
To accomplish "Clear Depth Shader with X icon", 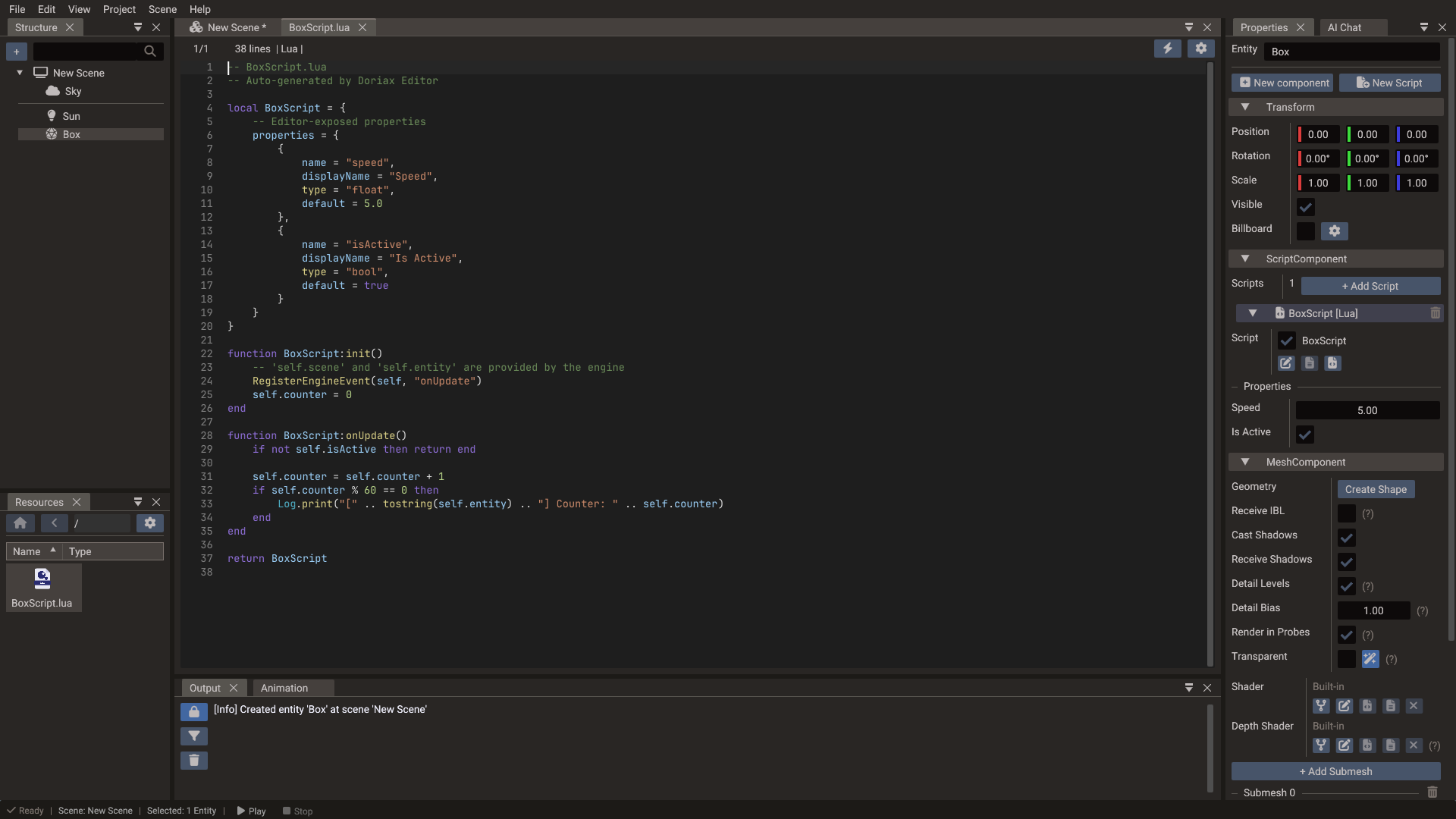I will pyautogui.click(x=1414, y=745).
